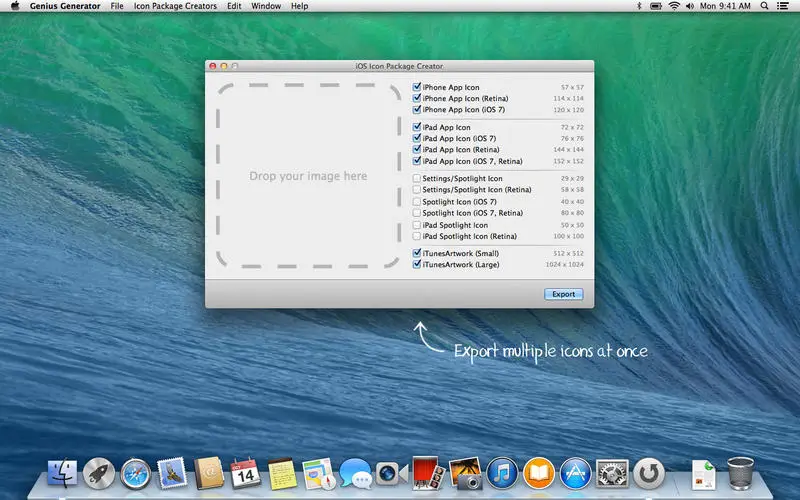Open Finder from the dock
The width and height of the screenshot is (800, 500).
click(x=62, y=473)
